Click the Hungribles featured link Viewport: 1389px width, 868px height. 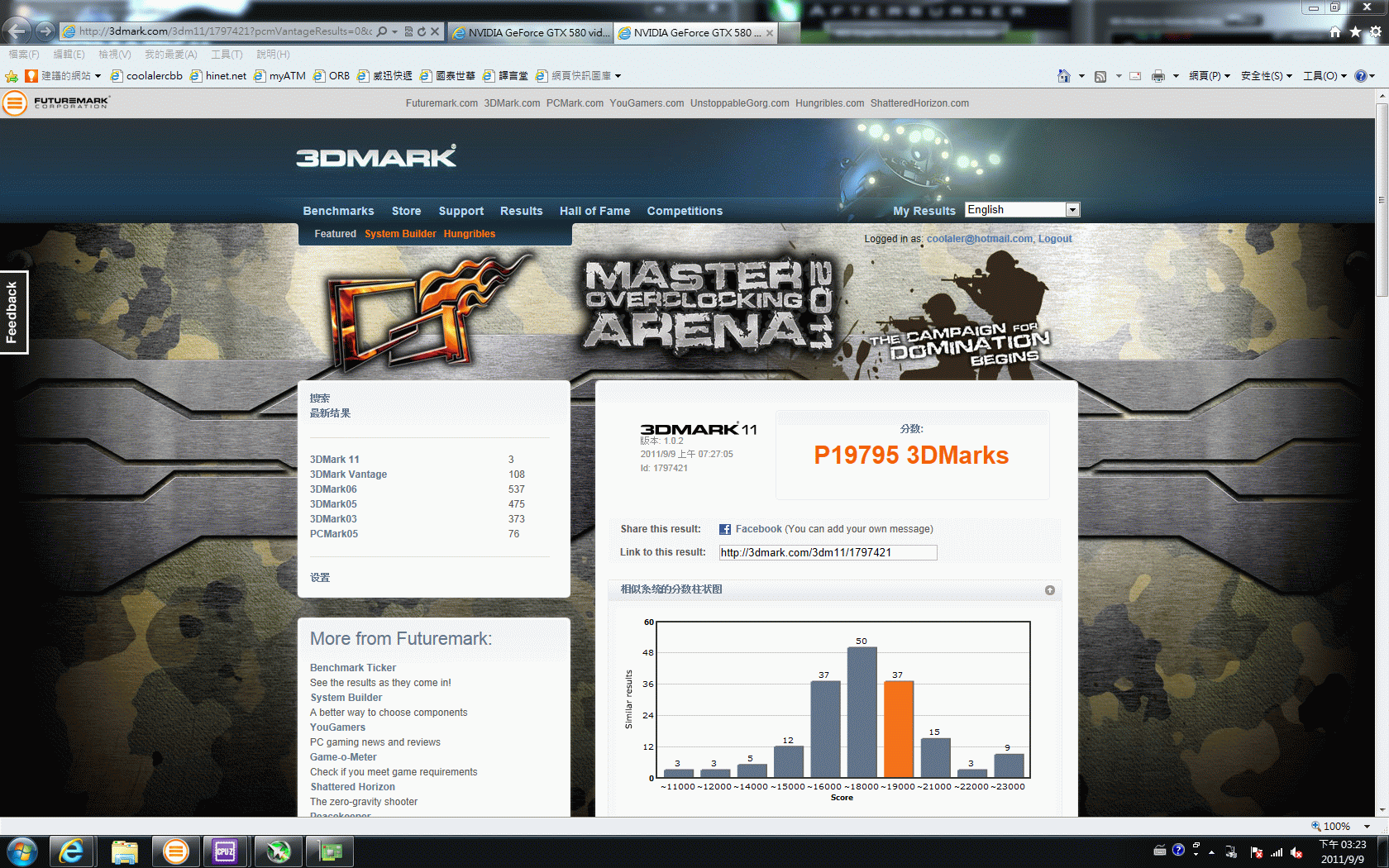(x=469, y=234)
